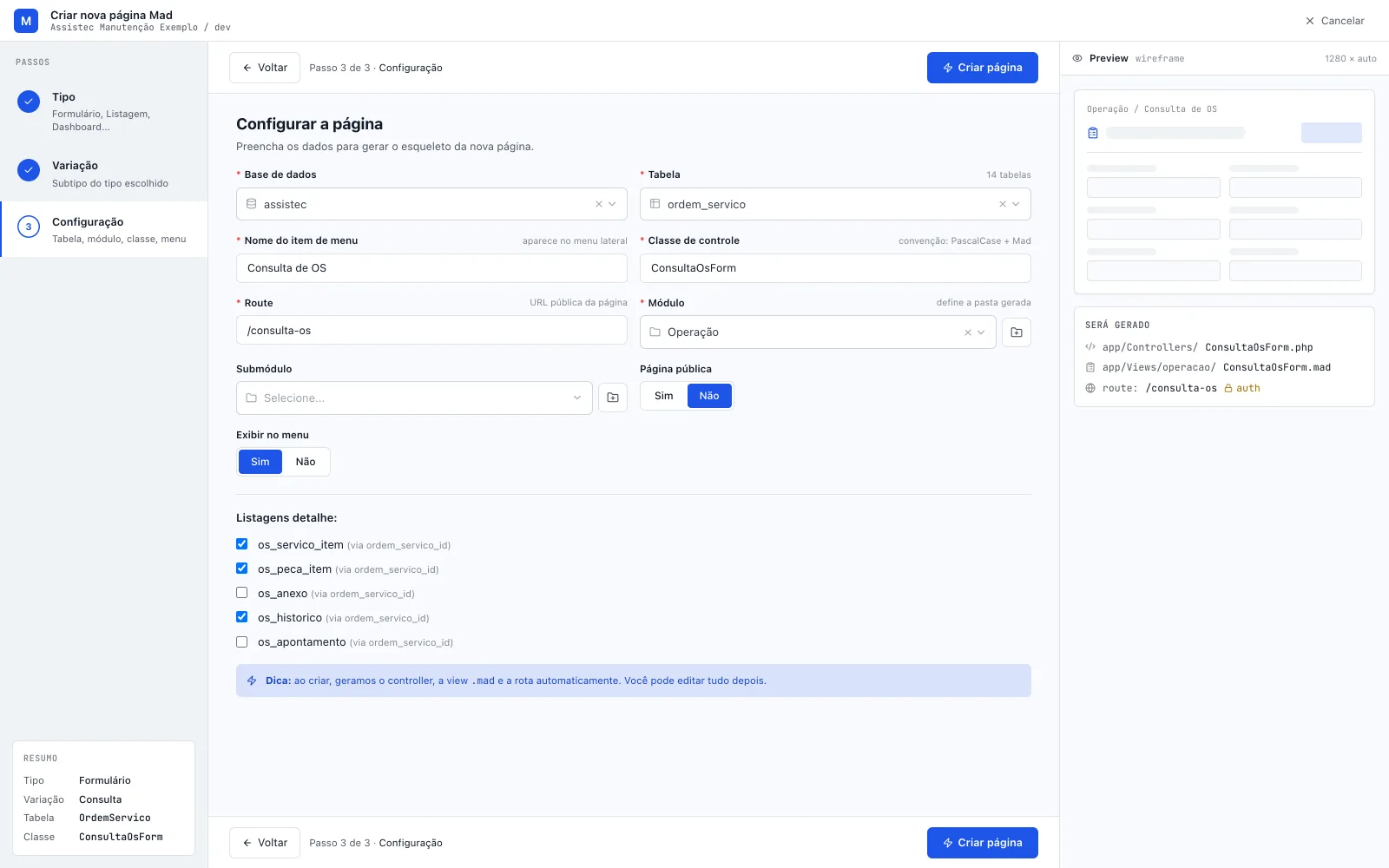
Task: Click ConsultaOsForm.mad file name
Action: [x=1277, y=367]
